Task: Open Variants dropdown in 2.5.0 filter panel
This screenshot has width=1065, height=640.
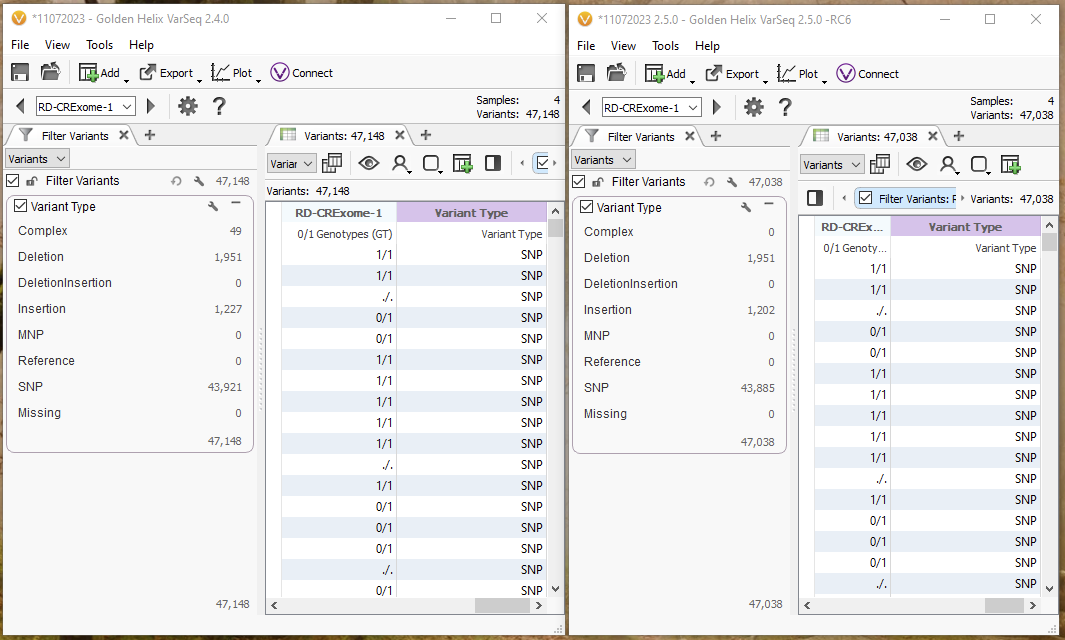Action: tap(603, 160)
